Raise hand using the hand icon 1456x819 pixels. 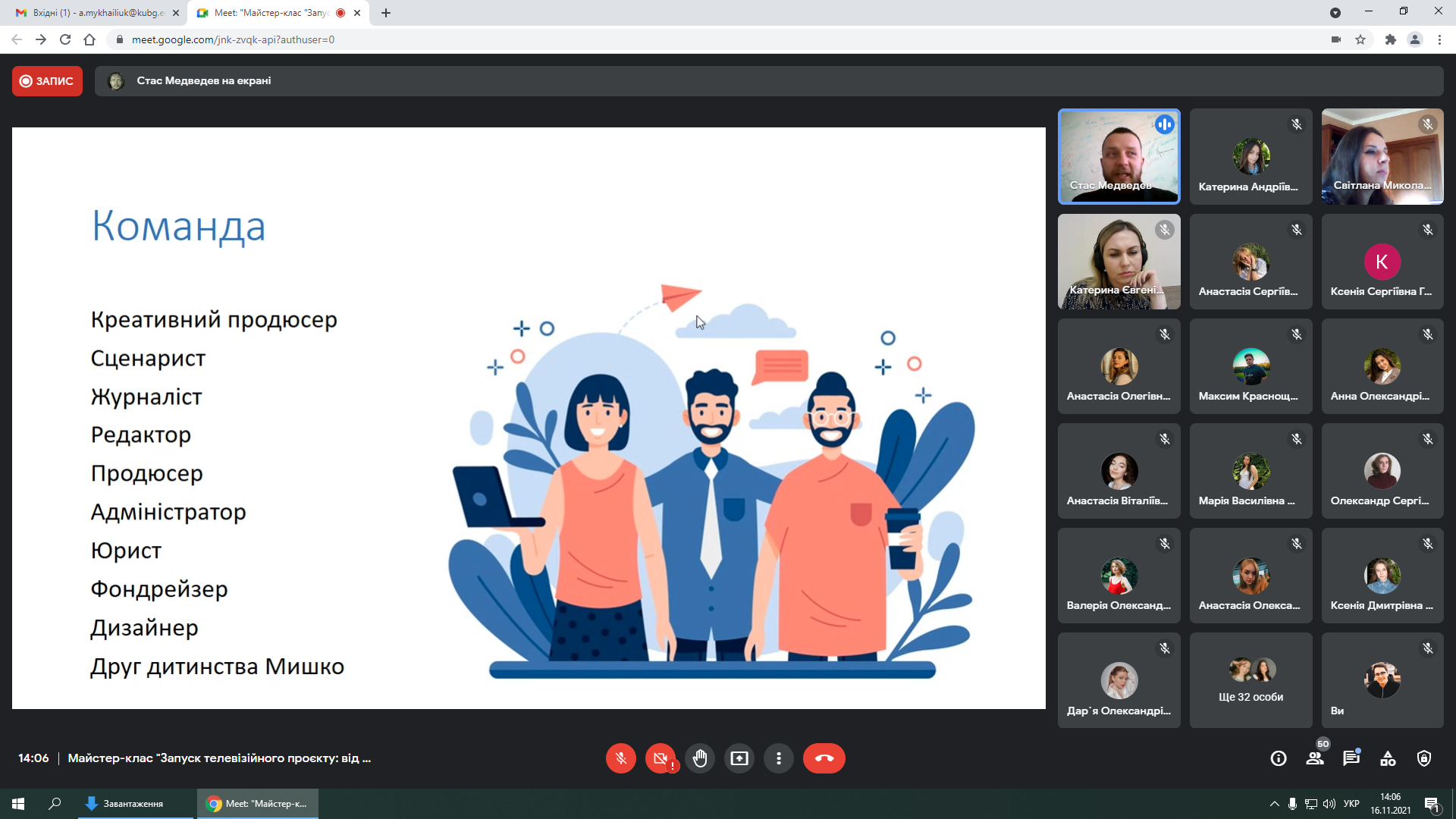tap(700, 758)
